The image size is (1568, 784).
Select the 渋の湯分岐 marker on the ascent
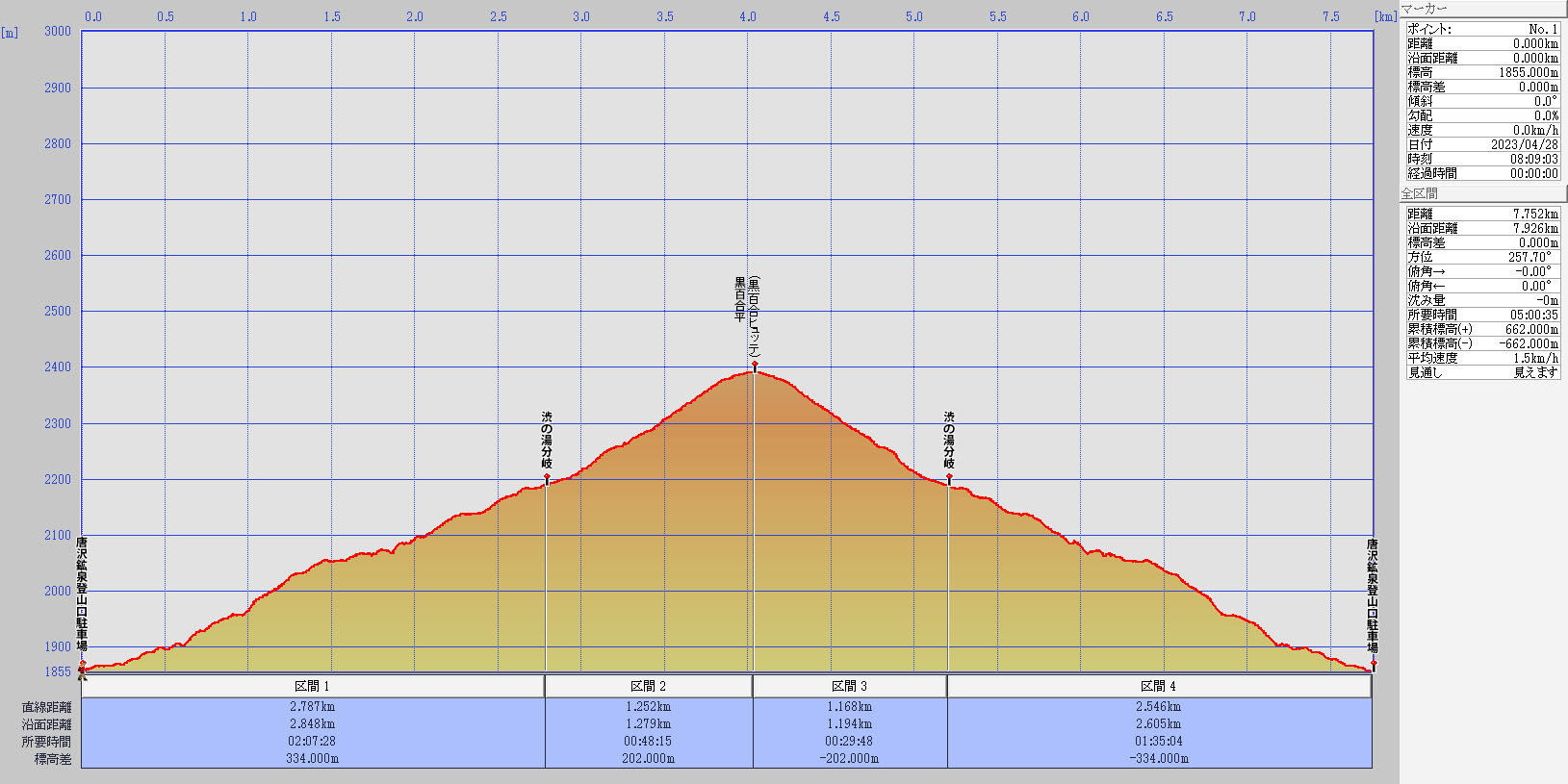[547, 477]
